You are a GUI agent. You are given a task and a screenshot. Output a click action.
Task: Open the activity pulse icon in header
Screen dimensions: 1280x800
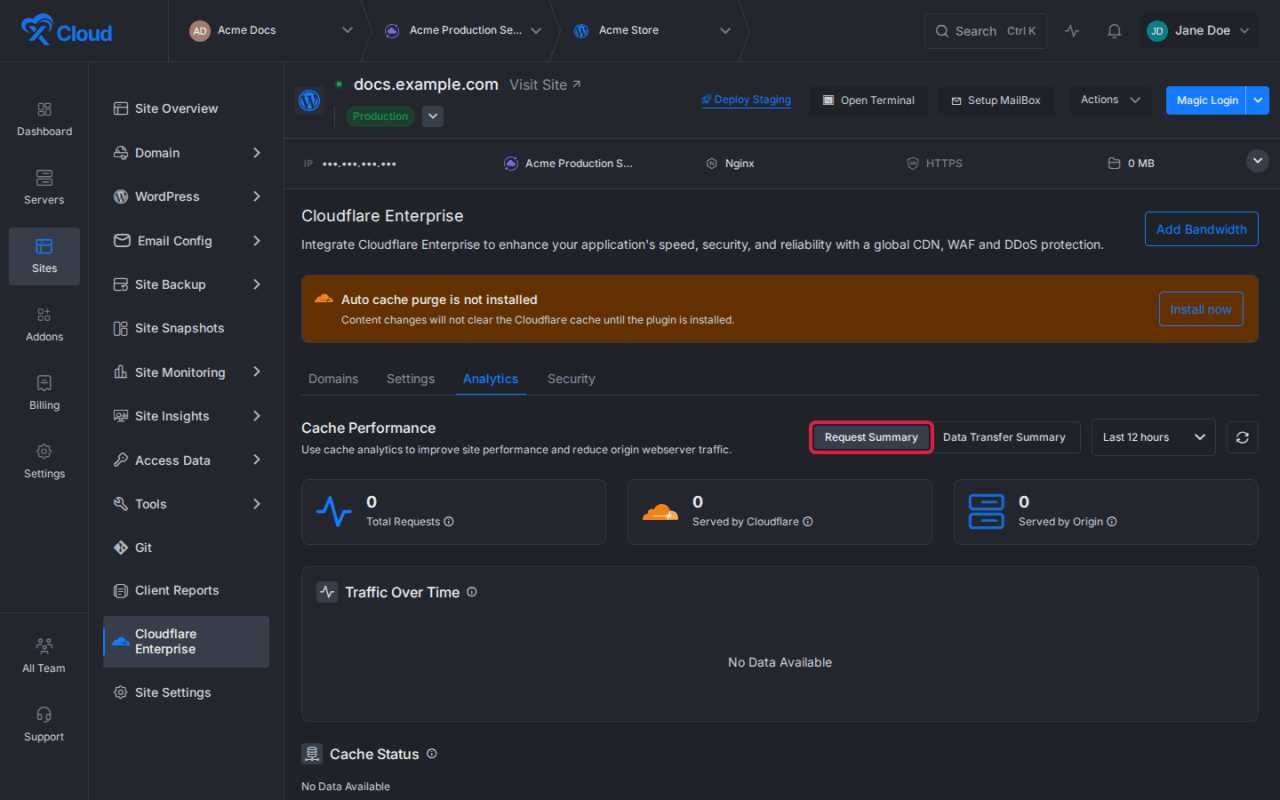pos(1072,31)
